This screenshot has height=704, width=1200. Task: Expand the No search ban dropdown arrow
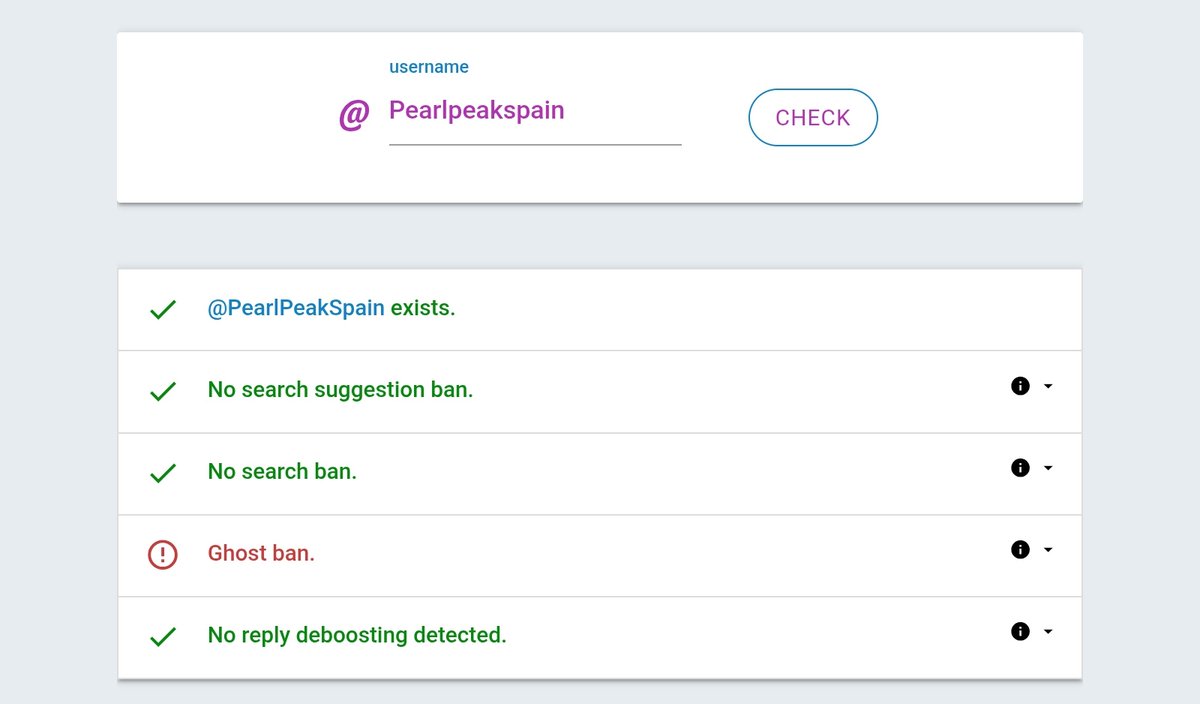(1048, 468)
